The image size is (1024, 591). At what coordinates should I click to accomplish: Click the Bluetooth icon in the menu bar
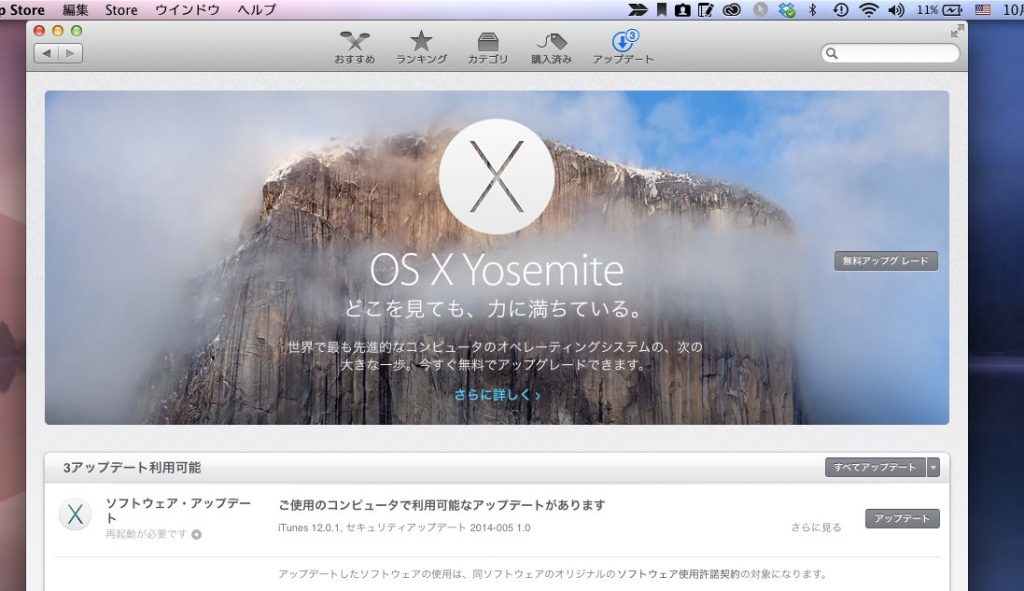tap(812, 10)
